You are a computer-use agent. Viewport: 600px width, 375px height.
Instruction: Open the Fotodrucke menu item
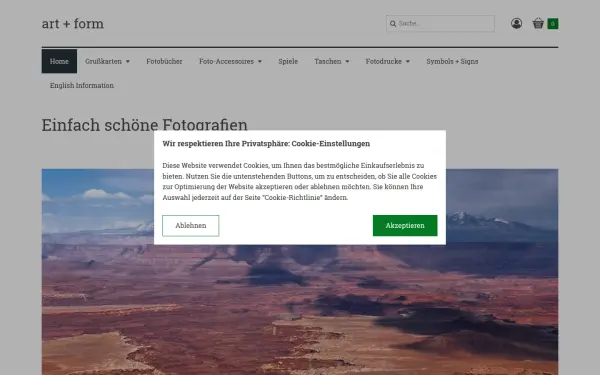point(383,61)
